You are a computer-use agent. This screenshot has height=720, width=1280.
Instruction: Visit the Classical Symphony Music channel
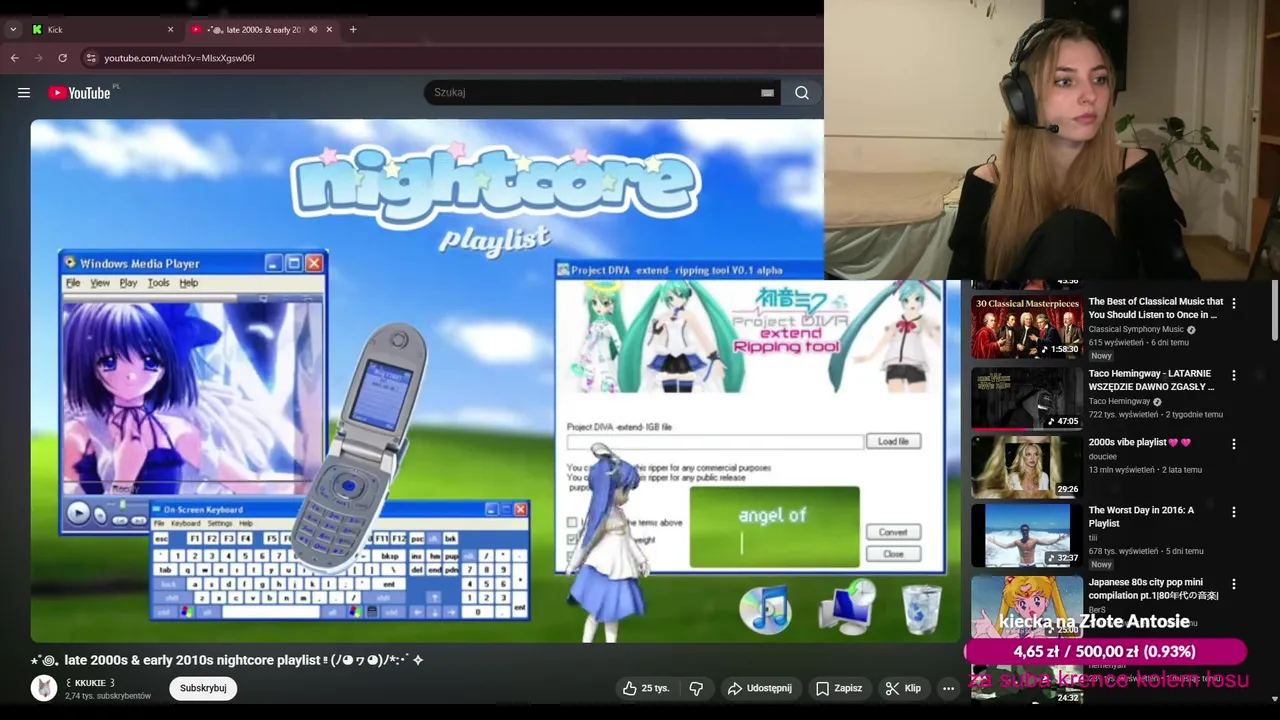tap(1136, 329)
